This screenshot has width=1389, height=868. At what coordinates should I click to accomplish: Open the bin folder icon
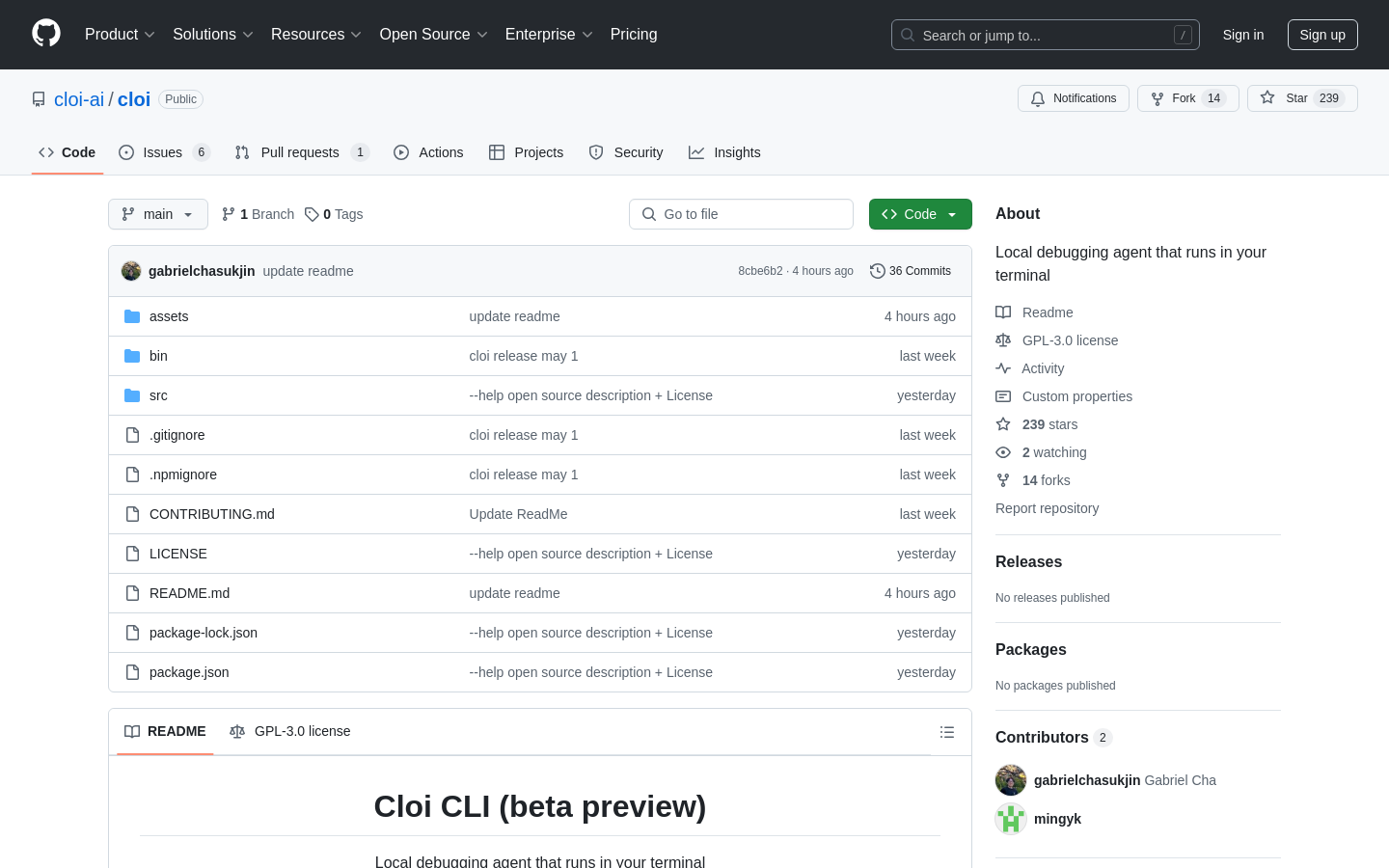click(x=132, y=356)
